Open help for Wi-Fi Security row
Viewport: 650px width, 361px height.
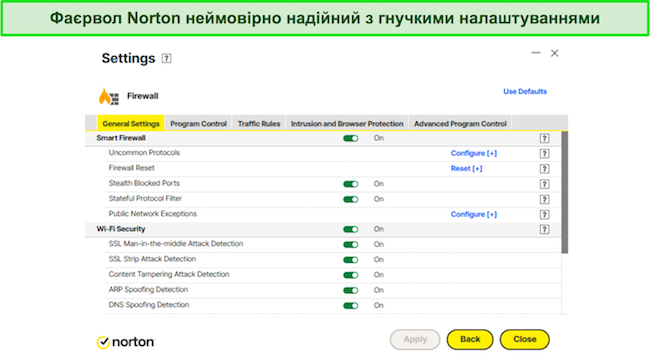point(544,229)
